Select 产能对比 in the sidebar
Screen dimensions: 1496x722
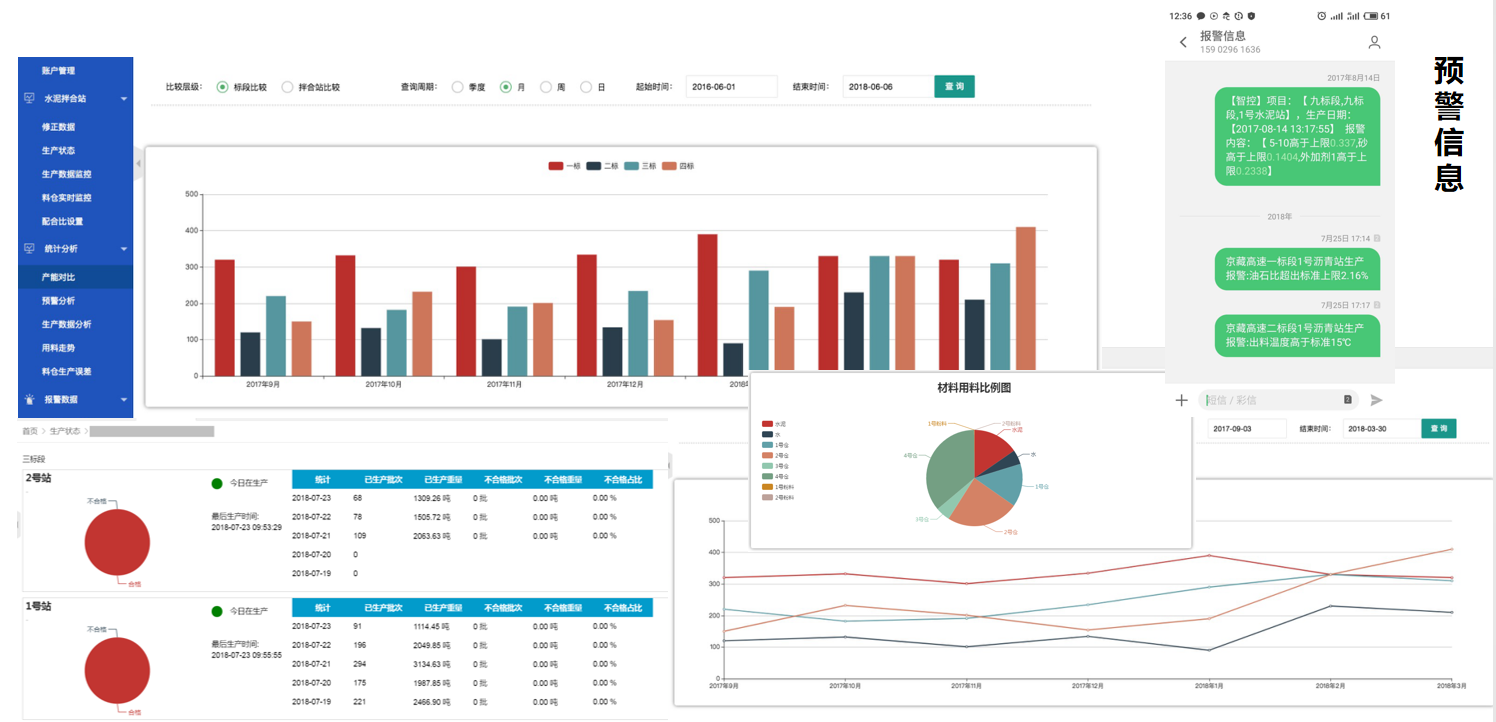75,277
